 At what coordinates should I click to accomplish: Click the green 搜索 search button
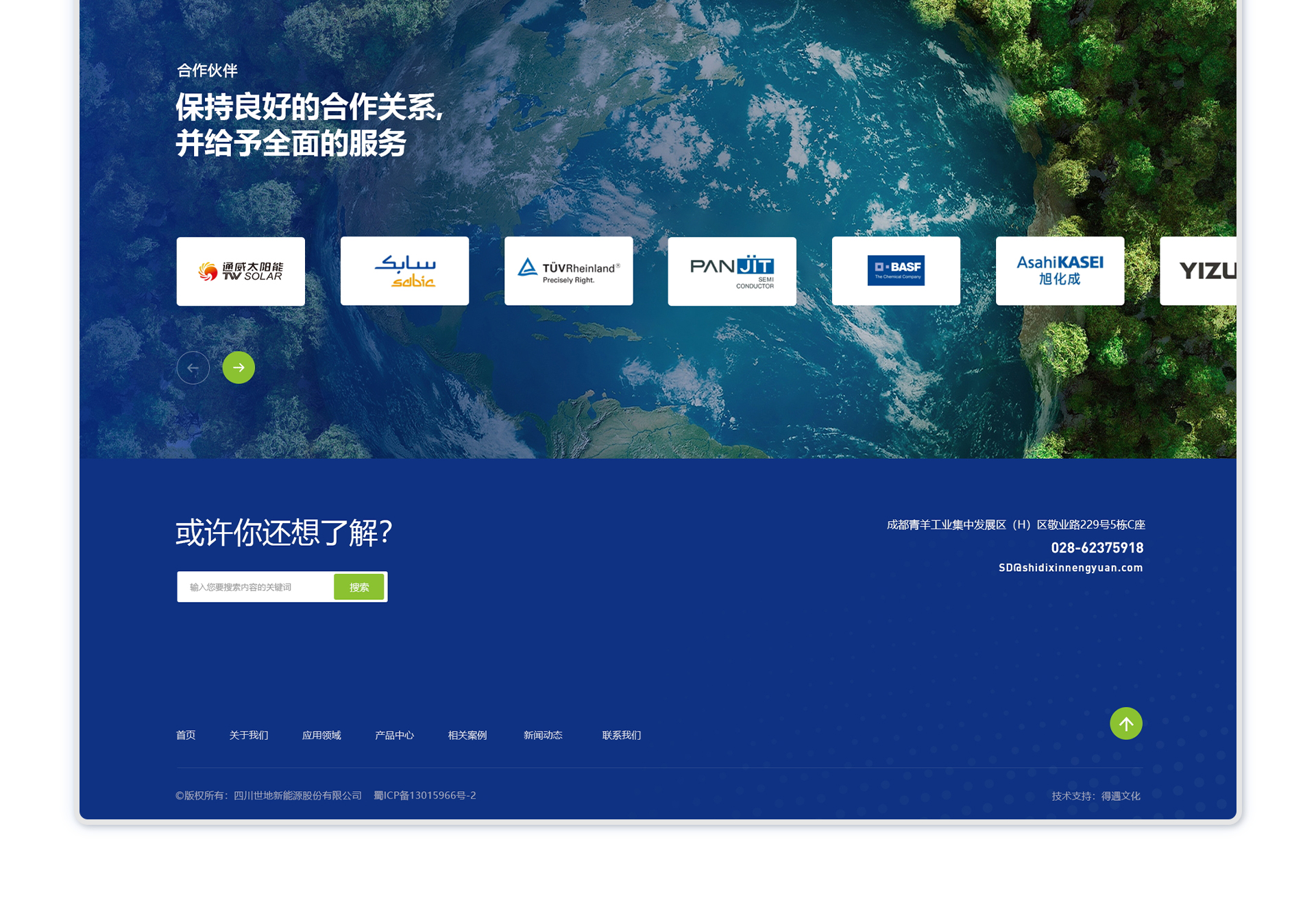[x=359, y=587]
